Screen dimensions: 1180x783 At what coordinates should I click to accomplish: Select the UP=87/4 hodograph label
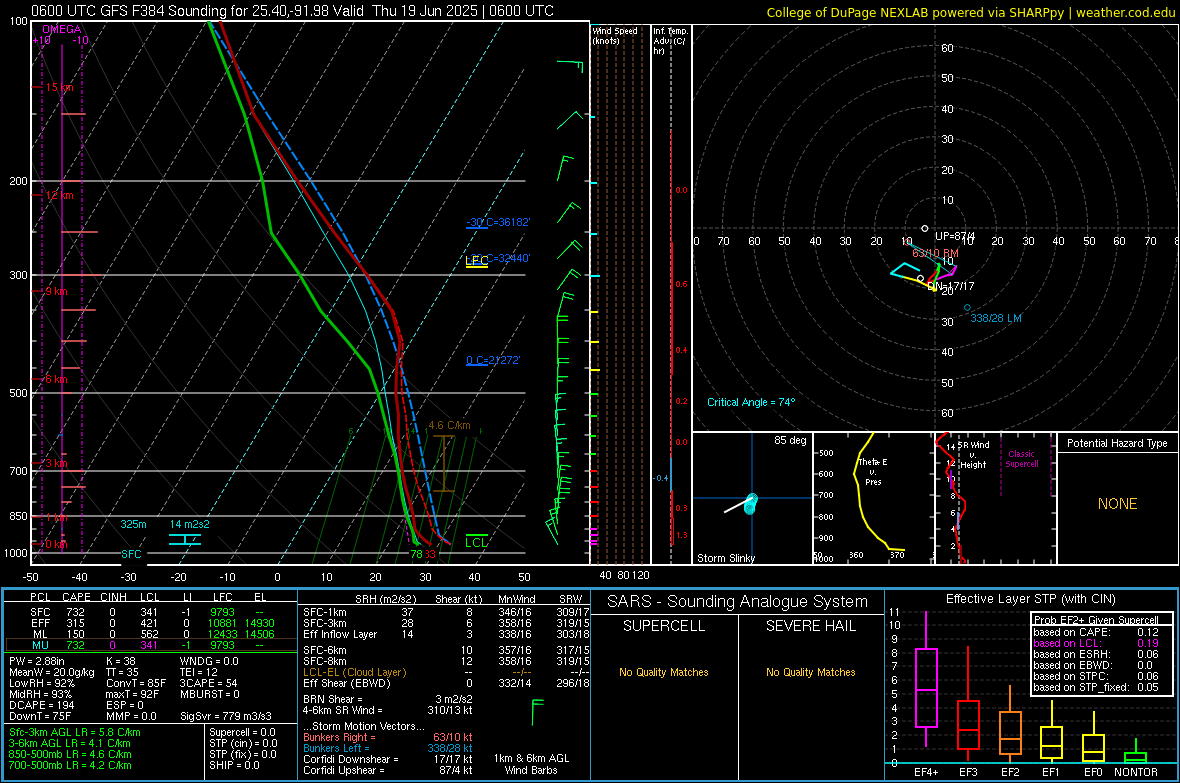coord(954,236)
